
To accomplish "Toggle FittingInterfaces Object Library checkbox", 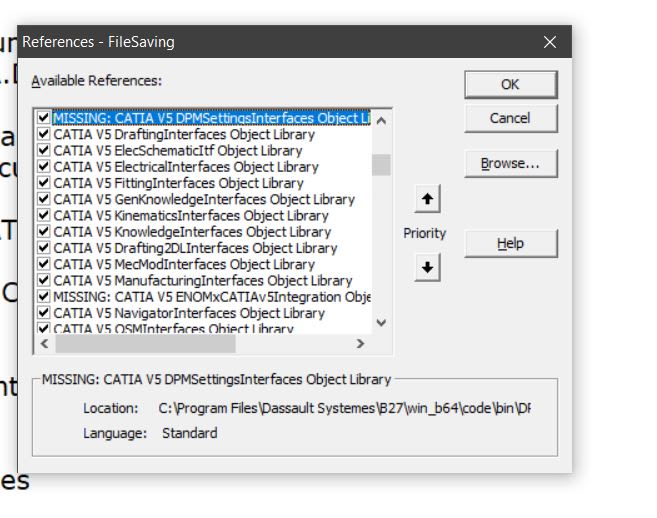I will click(44, 183).
